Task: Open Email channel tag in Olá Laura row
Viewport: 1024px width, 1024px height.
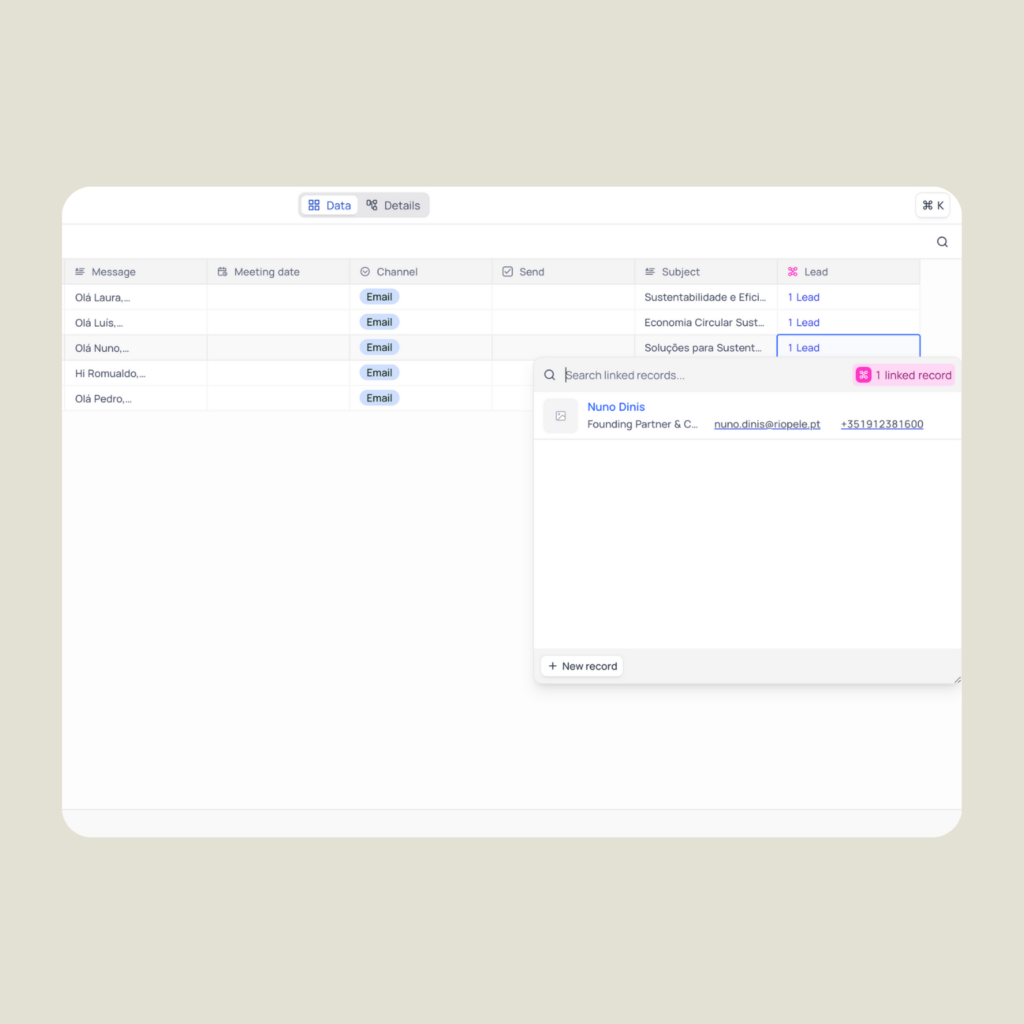Action: [x=379, y=297]
